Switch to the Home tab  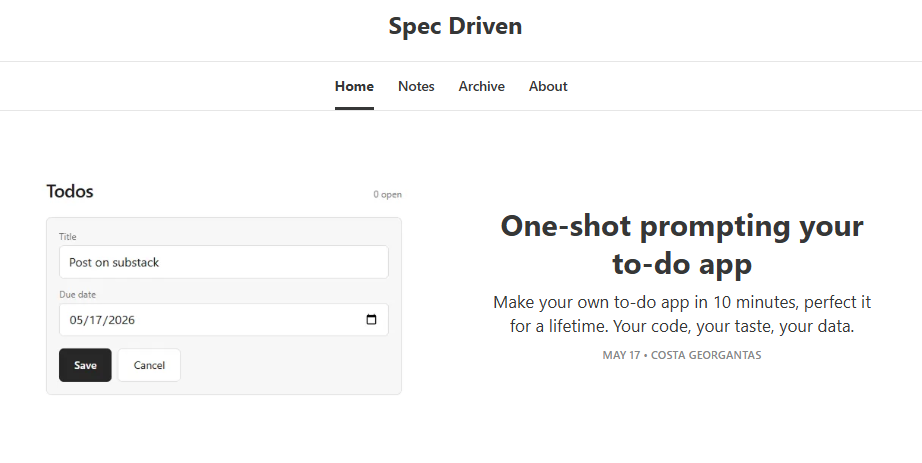(x=354, y=86)
